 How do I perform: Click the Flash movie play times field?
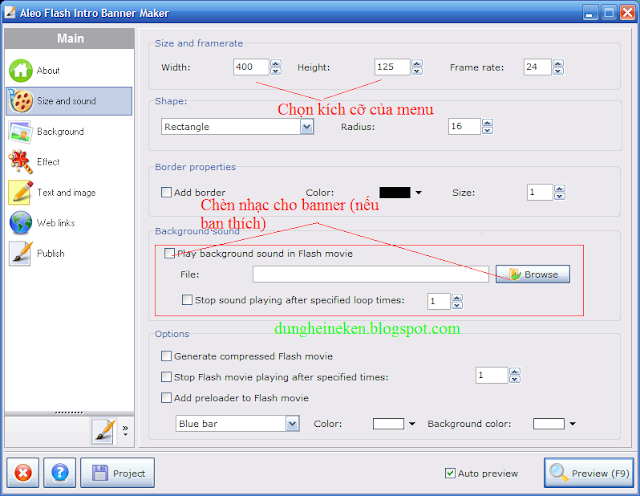tap(492, 375)
